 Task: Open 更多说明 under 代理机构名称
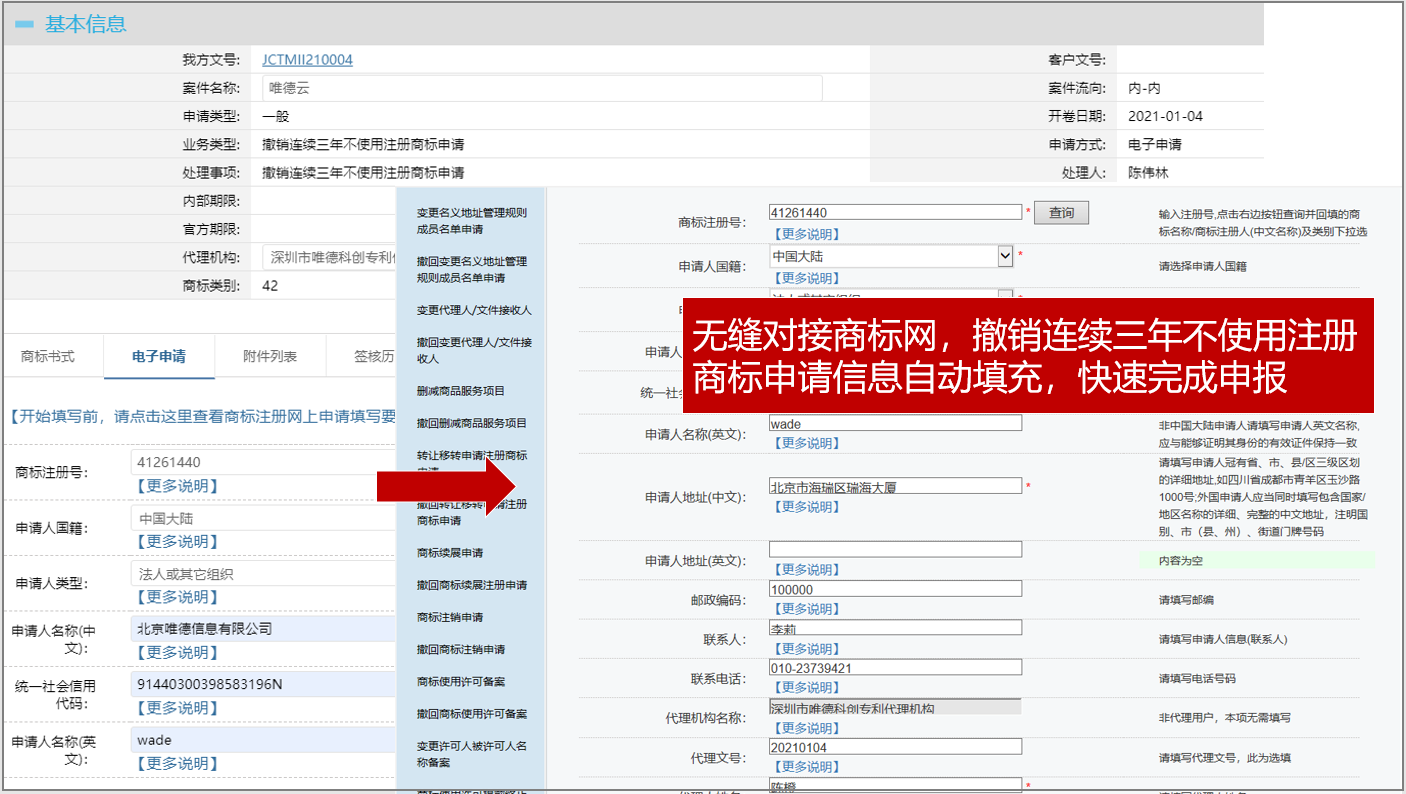pos(807,728)
